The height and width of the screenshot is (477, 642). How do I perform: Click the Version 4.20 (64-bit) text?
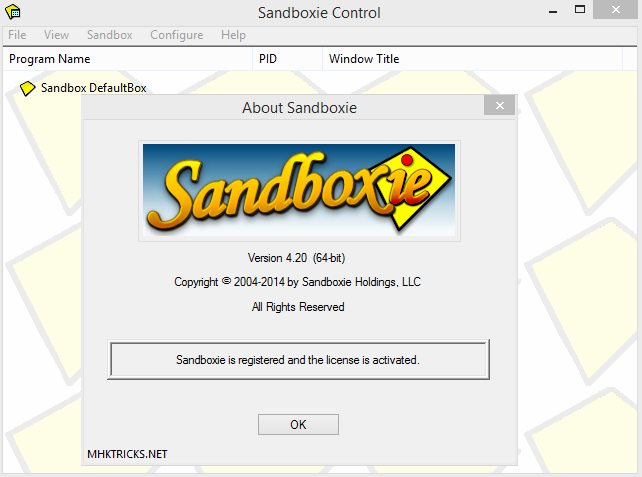[x=298, y=258]
